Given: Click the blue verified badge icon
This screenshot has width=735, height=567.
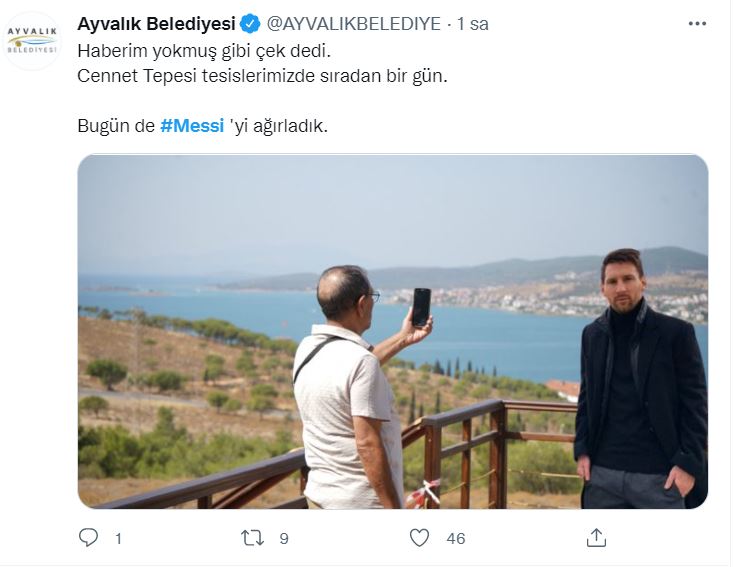Looking at the screenshot, I should click(x=250, y=24).
